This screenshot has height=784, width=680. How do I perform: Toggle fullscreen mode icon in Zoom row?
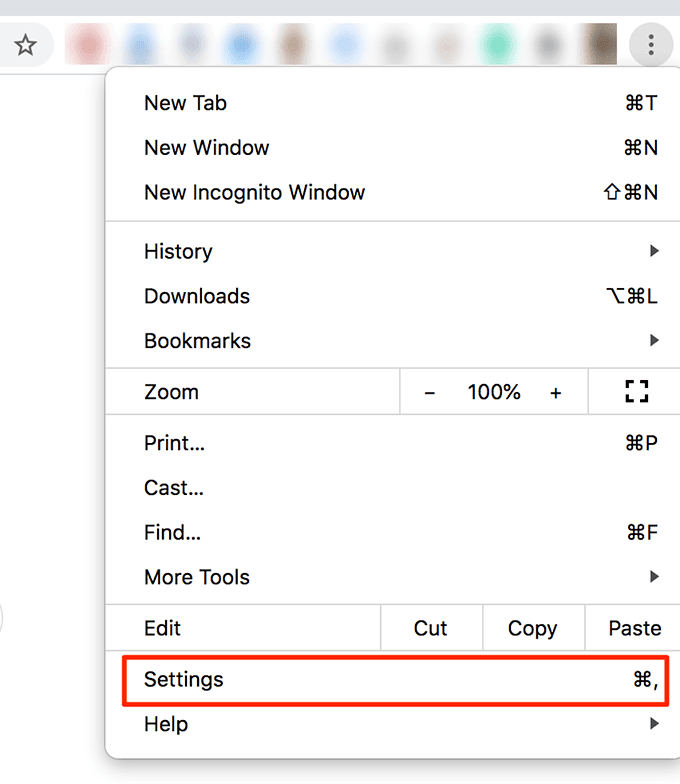point(636,392)
